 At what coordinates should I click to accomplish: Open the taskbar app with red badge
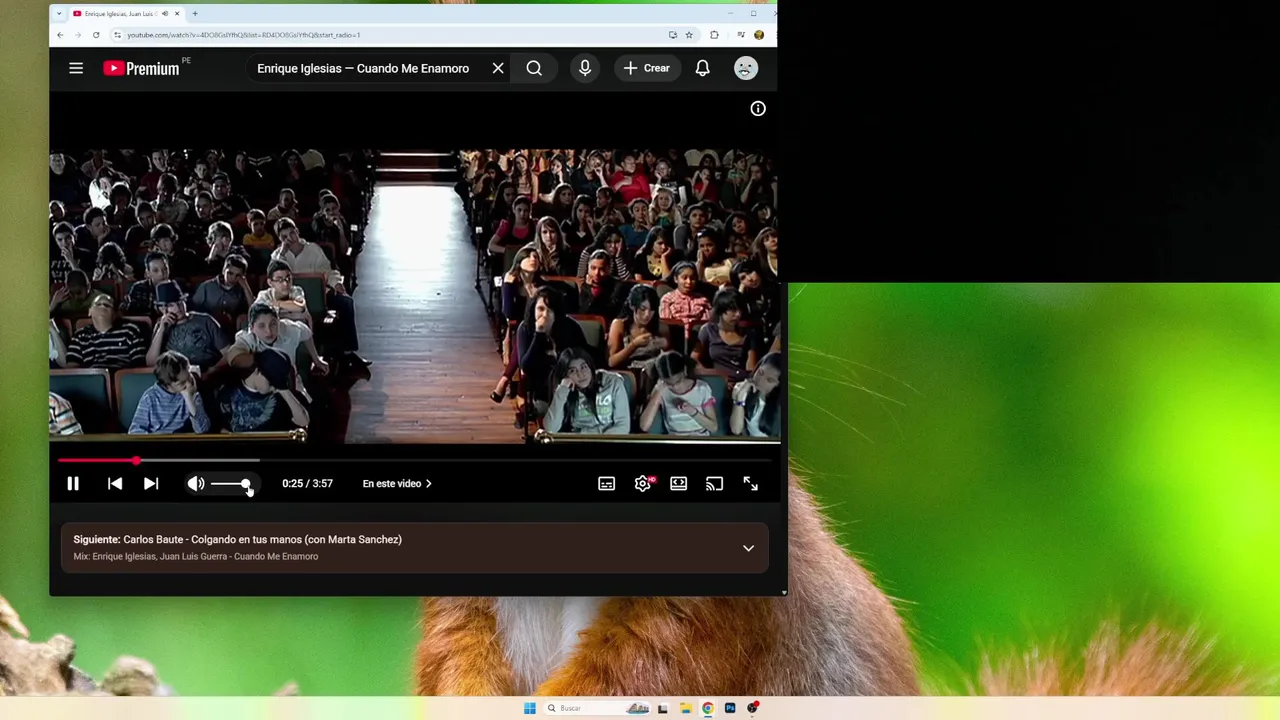[x=753, y=708]
